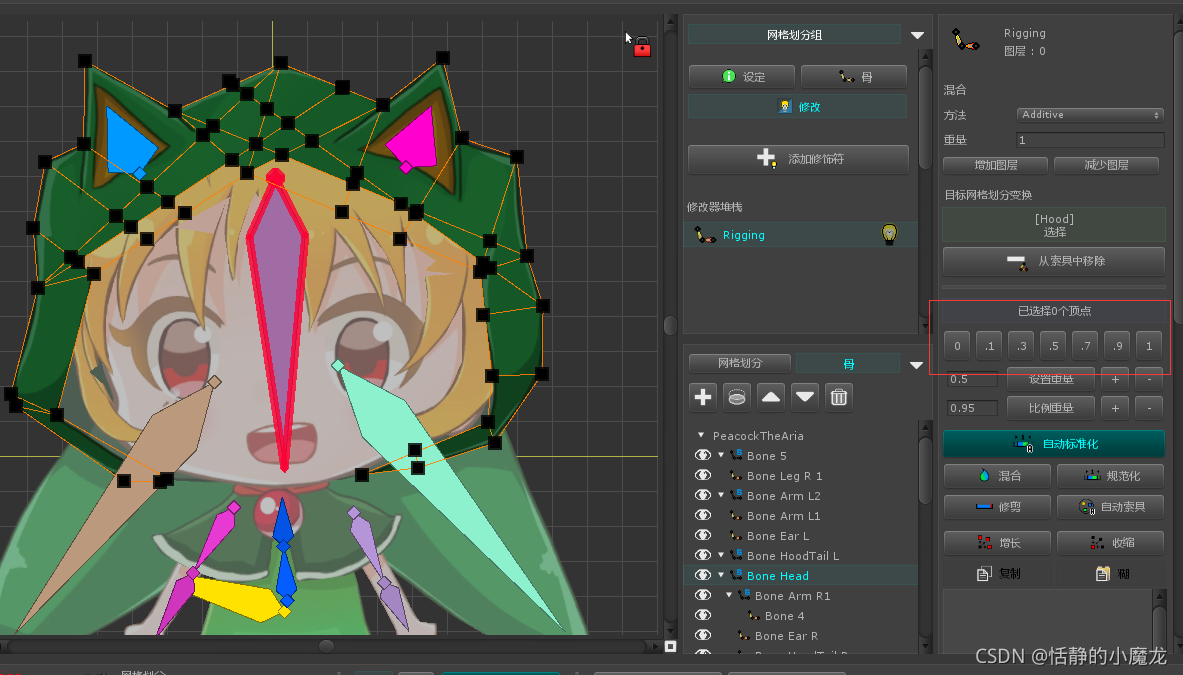Toggle 自动标准化 auto normalize button
The image size is (1183, 675).
[x=1053, y=443]
